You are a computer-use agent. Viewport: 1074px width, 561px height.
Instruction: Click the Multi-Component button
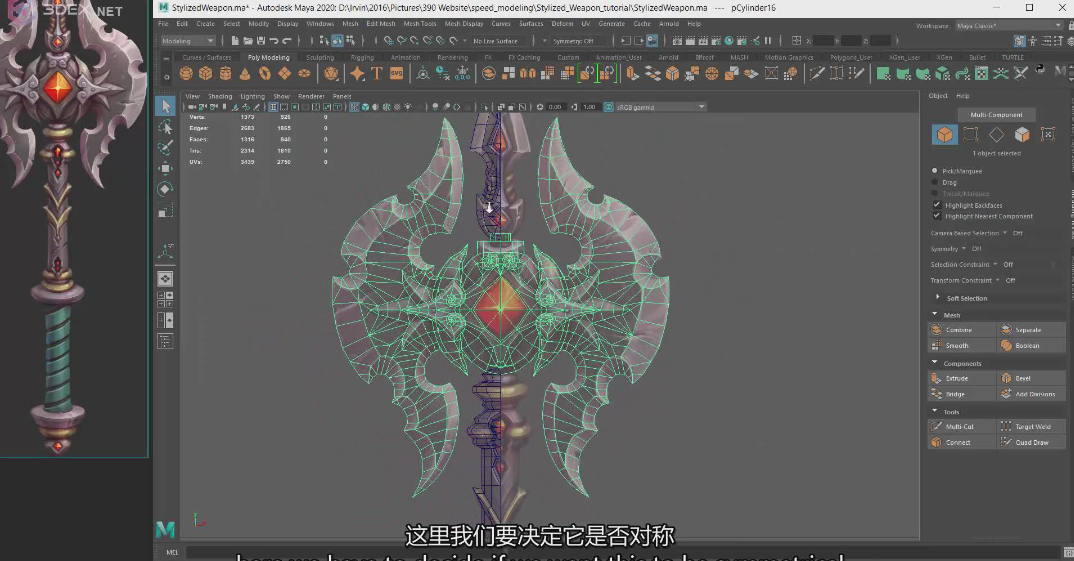[x=996, y=114]
